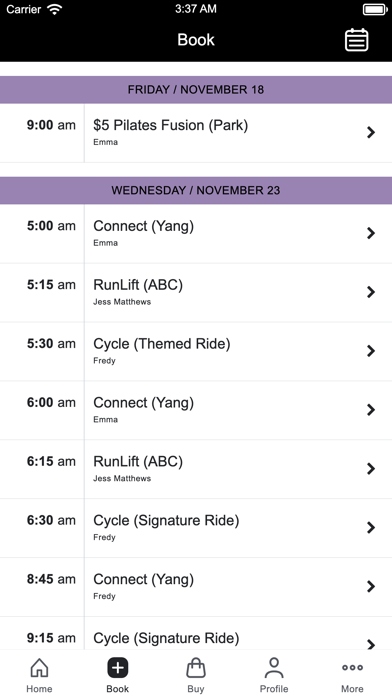Choose 6:30 am Cycle (Signature Ride)
392x696 pixels.
pyautogui.click(x=196, y=528)
